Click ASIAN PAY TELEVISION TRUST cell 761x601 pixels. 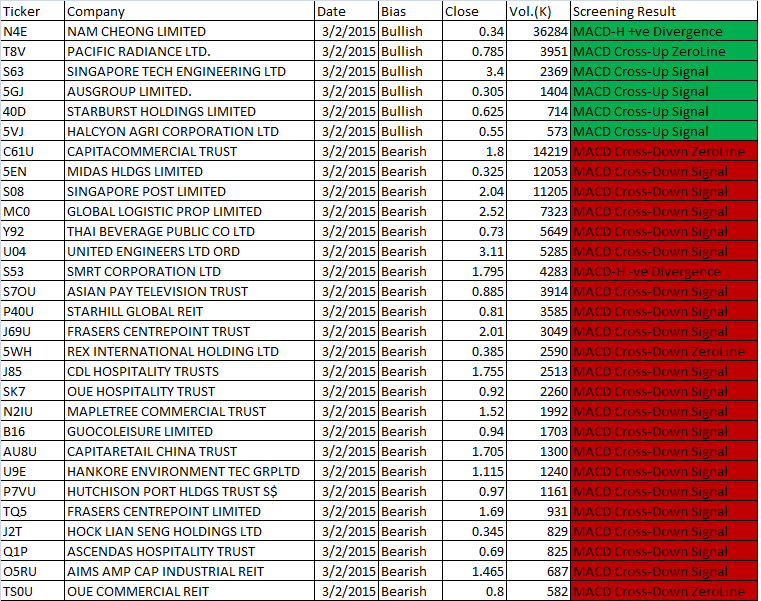coord(189,291)
